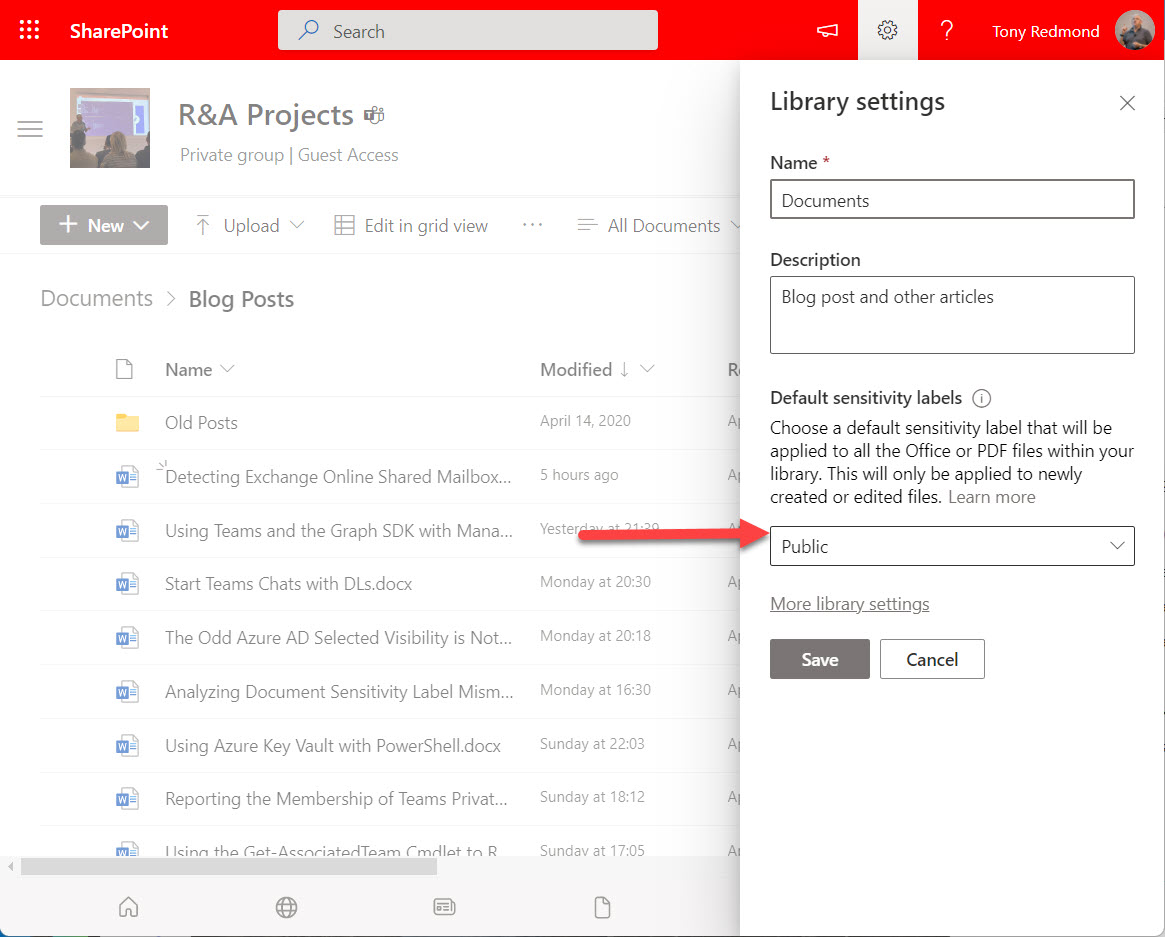The height and width of the screenshot is (937, 1165).
Task: Click Word icon for Reporting the Membership
Action: (127, 800)
